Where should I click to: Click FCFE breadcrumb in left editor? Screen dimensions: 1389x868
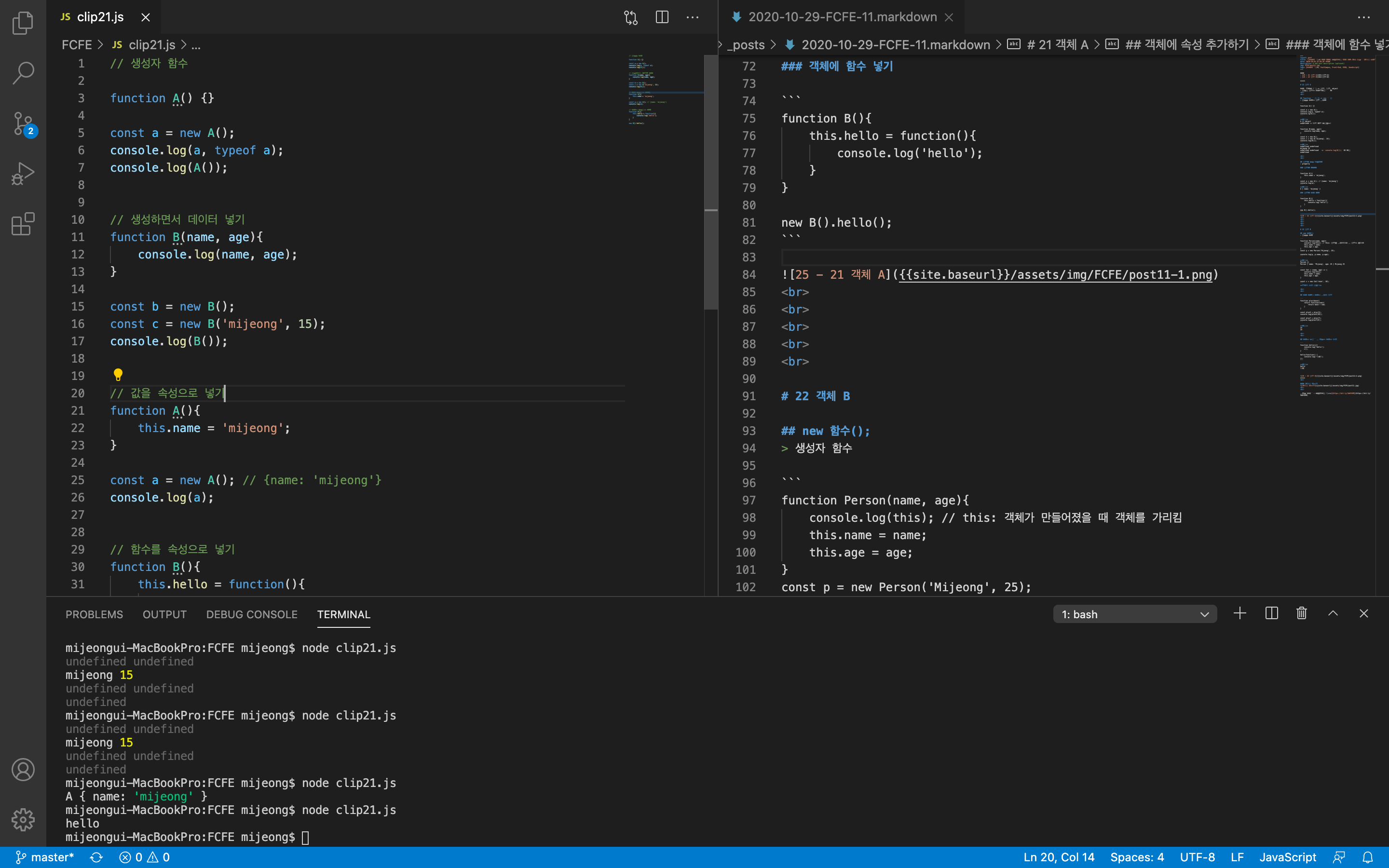tap(76, 44)
